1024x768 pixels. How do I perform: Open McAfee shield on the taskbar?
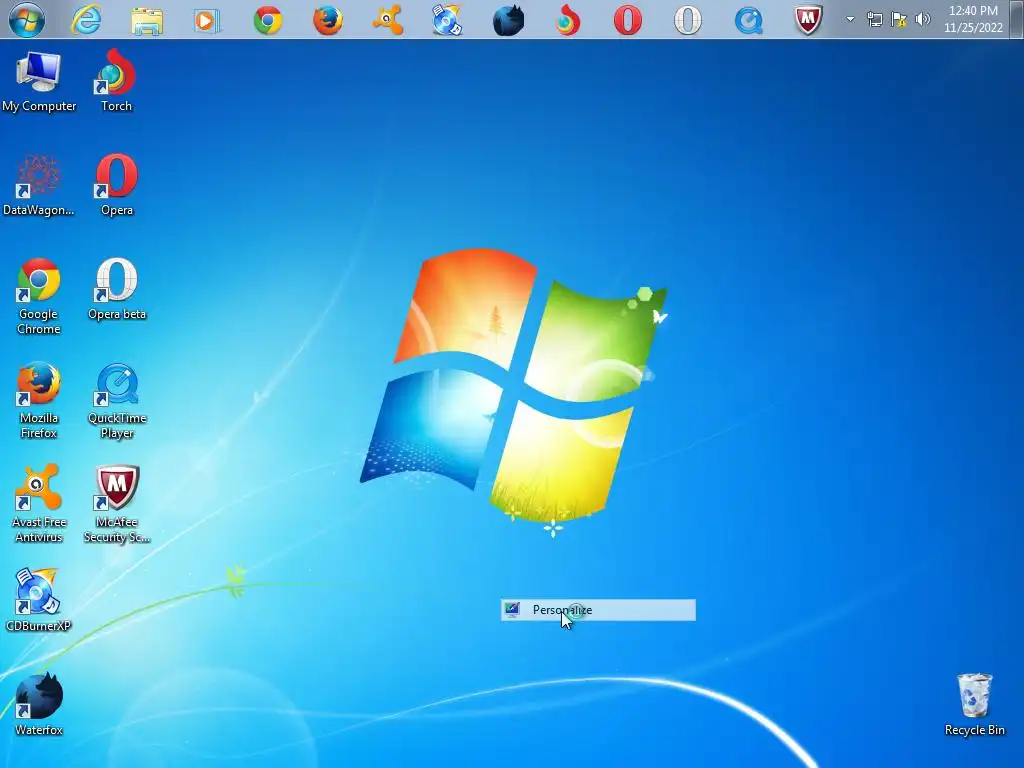tap(808, 20)
